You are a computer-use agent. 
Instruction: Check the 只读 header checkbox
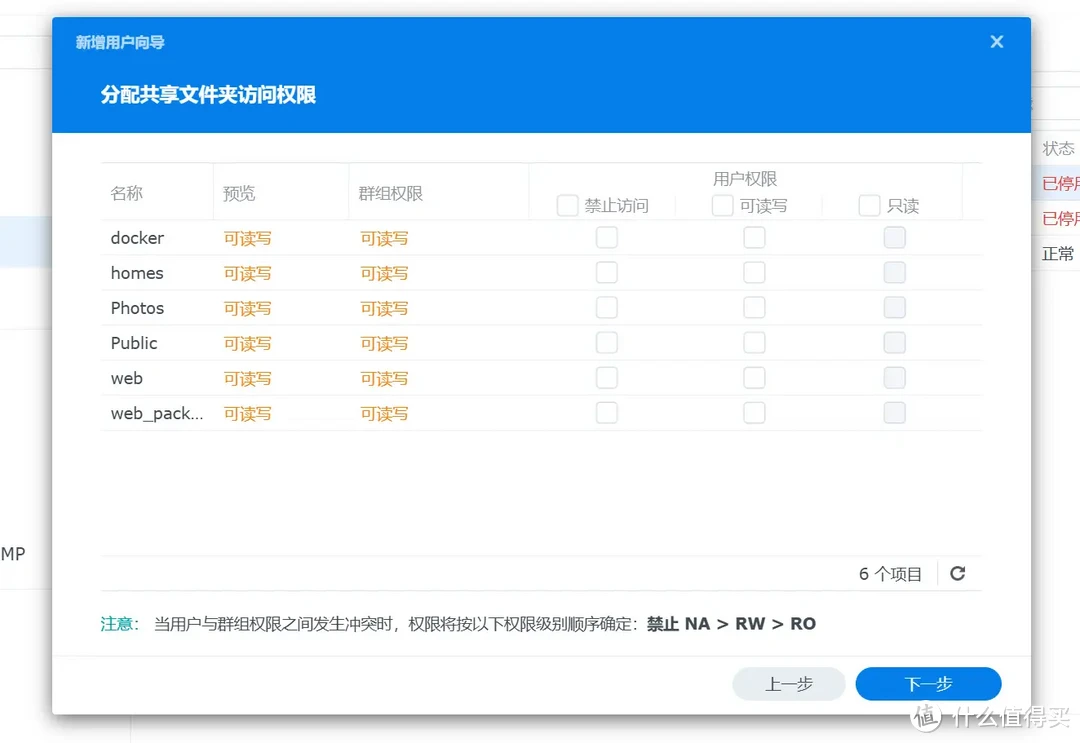pos(868,205)
